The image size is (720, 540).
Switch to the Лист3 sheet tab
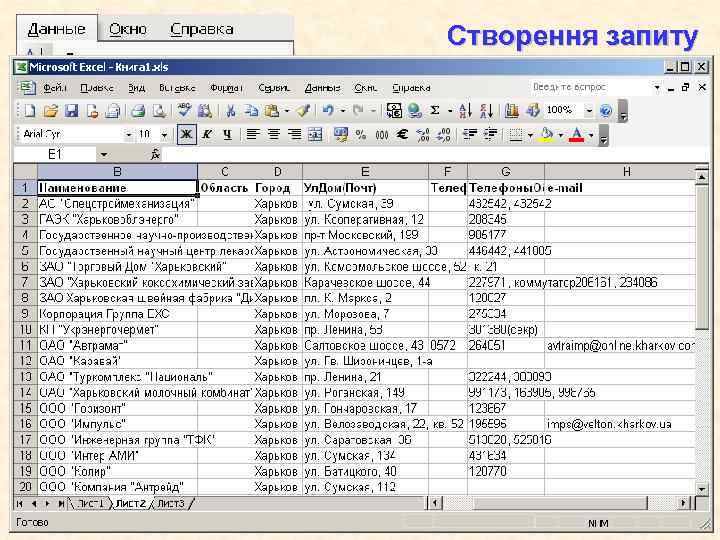click(170, 503)
